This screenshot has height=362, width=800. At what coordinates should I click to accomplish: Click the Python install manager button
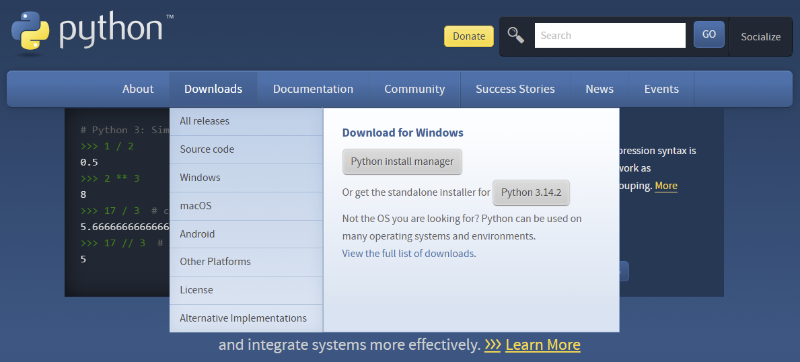click(x=402, y=162)
